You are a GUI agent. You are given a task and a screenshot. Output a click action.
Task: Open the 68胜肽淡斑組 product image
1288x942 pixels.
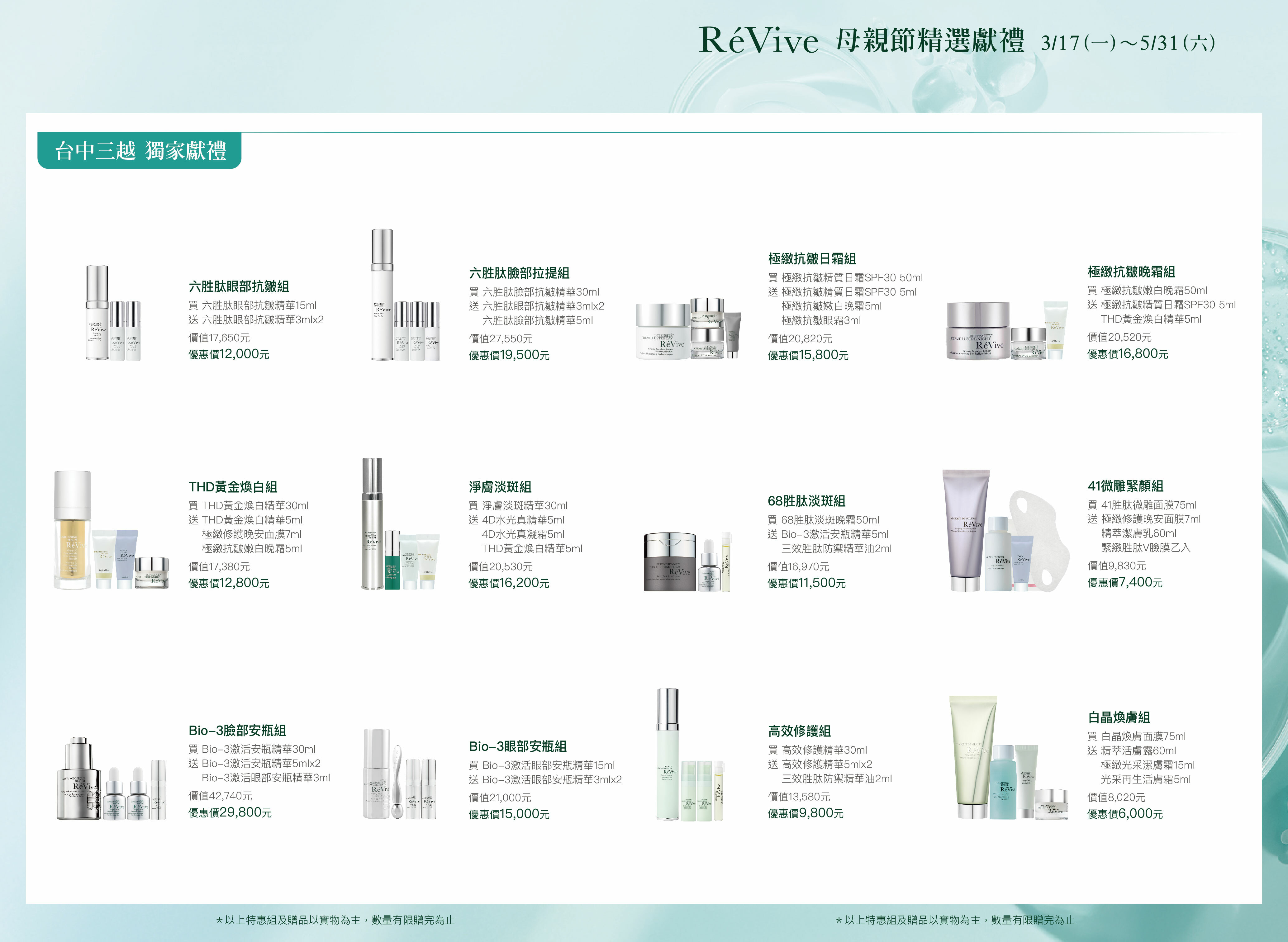point(687,562)
